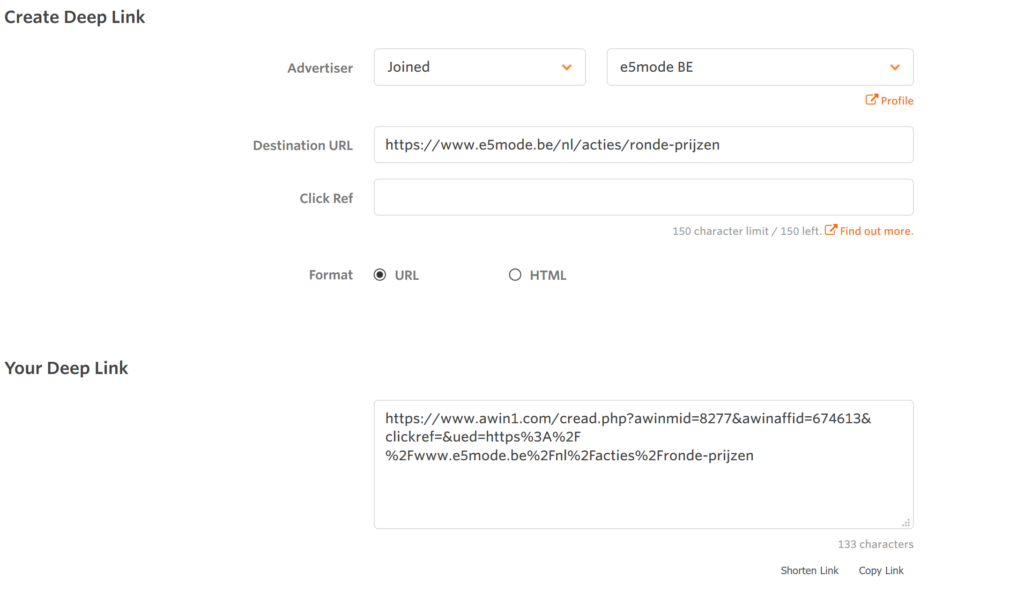Click the external-link icon beside Profile
This screenshot has height=599, width=1024.
[871, 100]
